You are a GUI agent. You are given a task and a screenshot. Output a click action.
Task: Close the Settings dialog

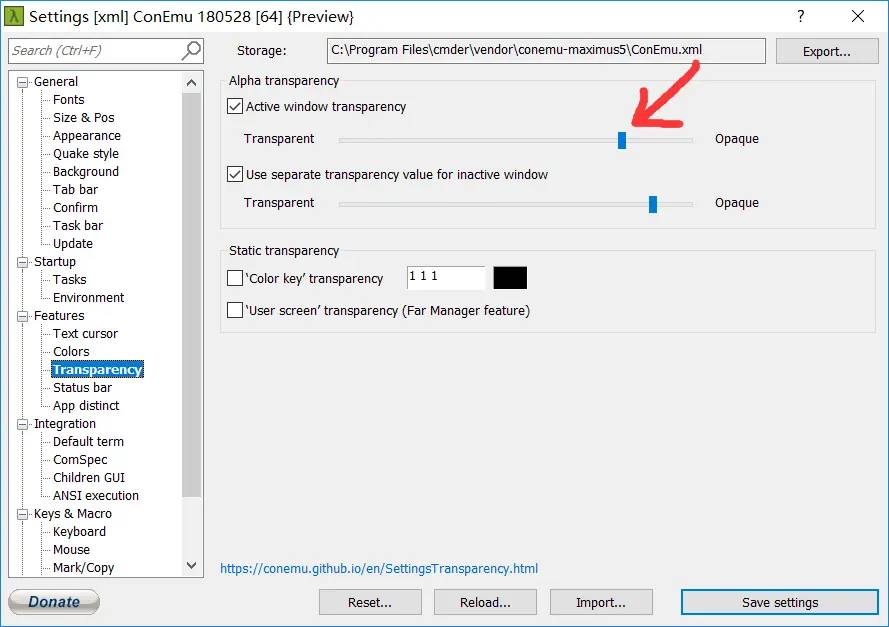point(858,16)
